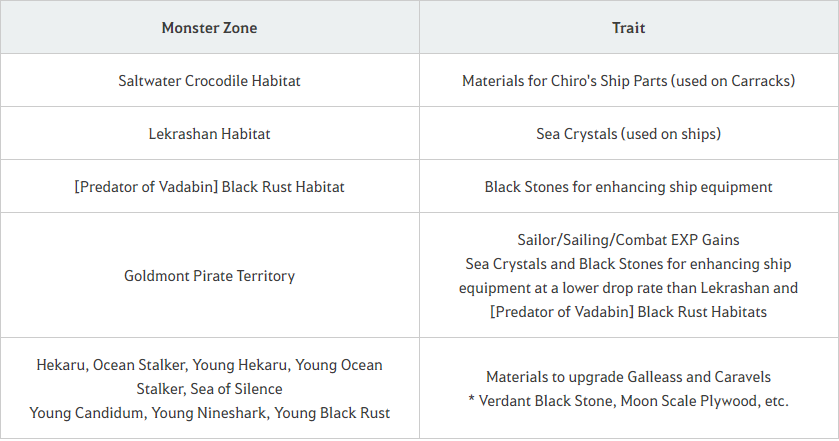Click the word 'Caravels'

click(x=741, y=377)
